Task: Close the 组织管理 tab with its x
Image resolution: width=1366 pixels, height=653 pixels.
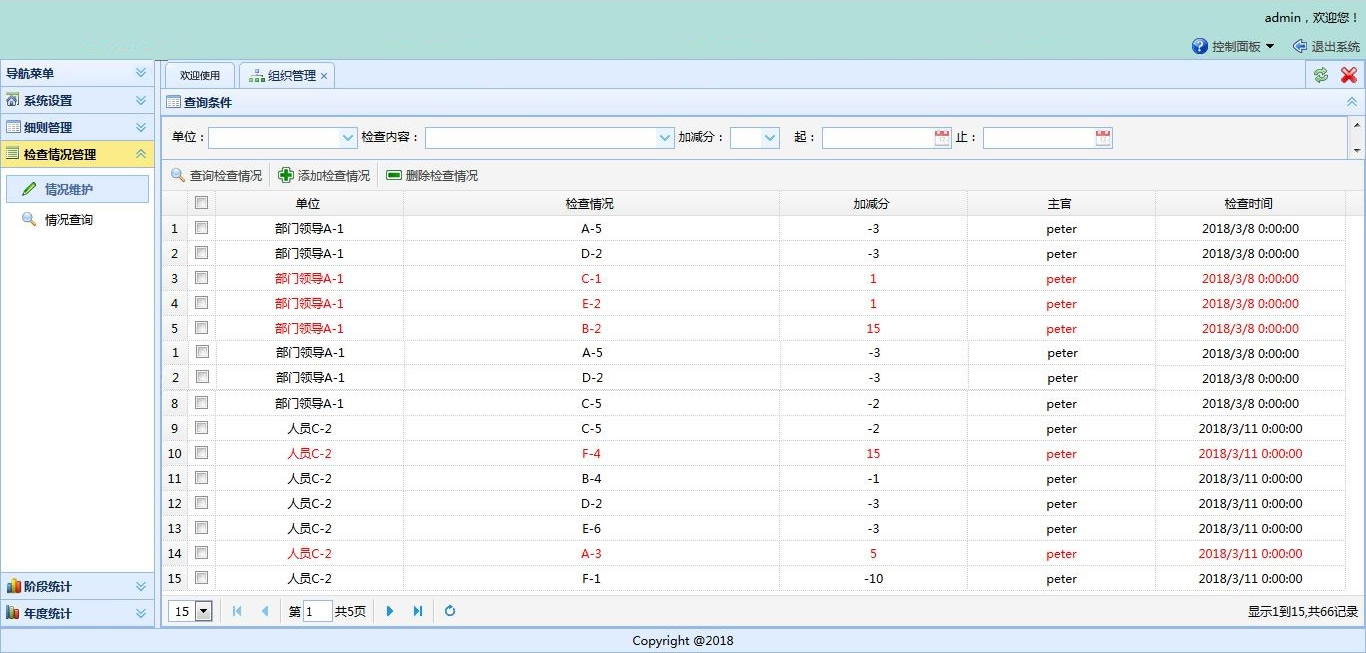Action: (x=324, y=76)
